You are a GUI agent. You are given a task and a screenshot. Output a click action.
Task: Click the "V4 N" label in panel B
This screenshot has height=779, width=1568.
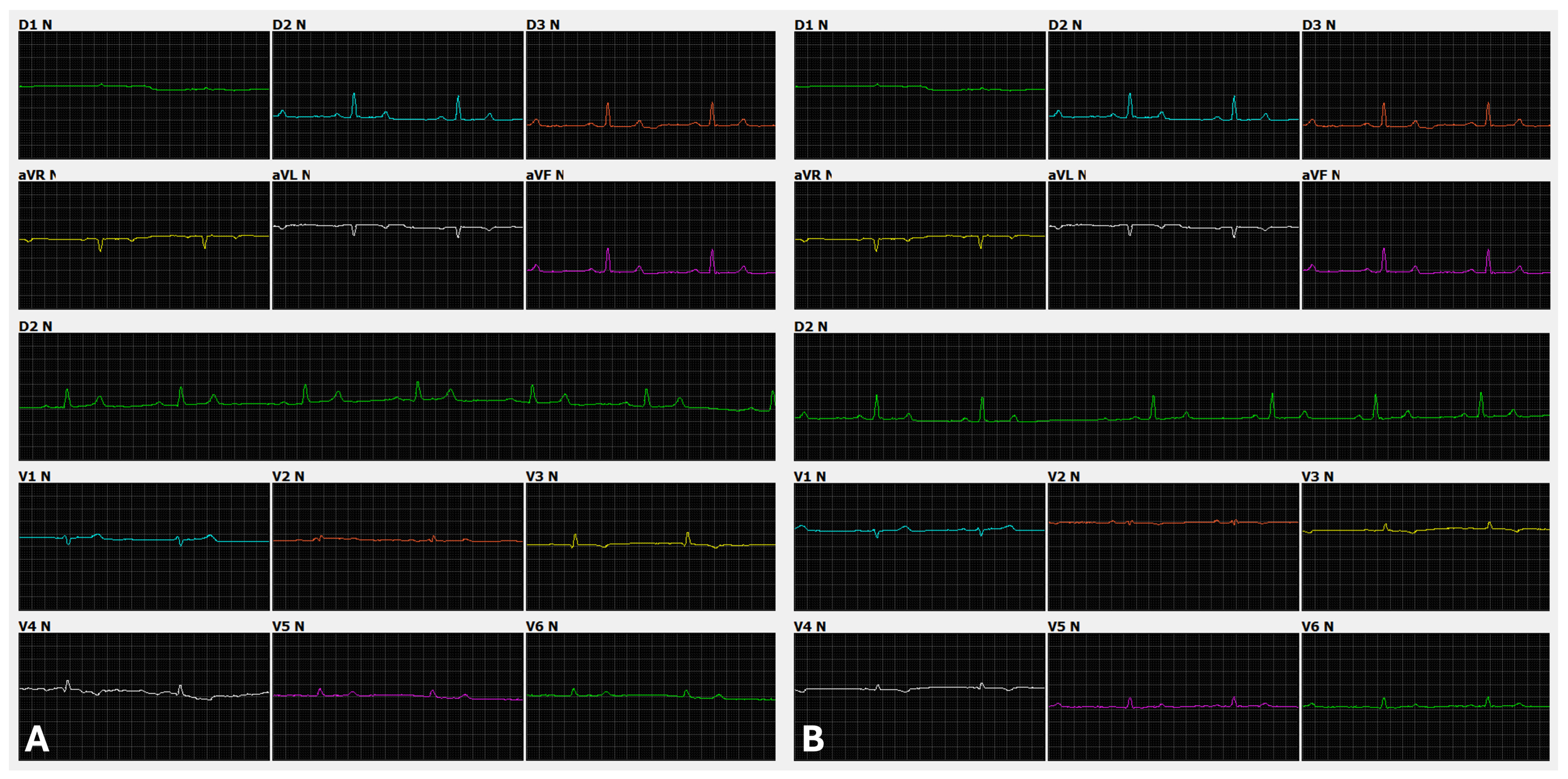click(810, 626)
